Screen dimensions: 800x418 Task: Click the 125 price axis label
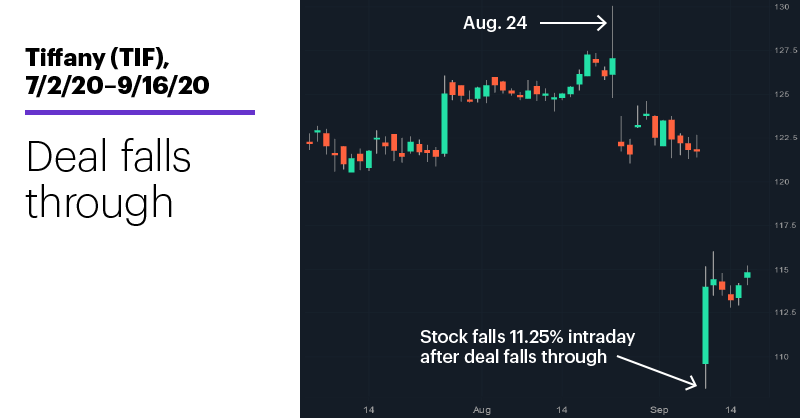pos(782,94)
